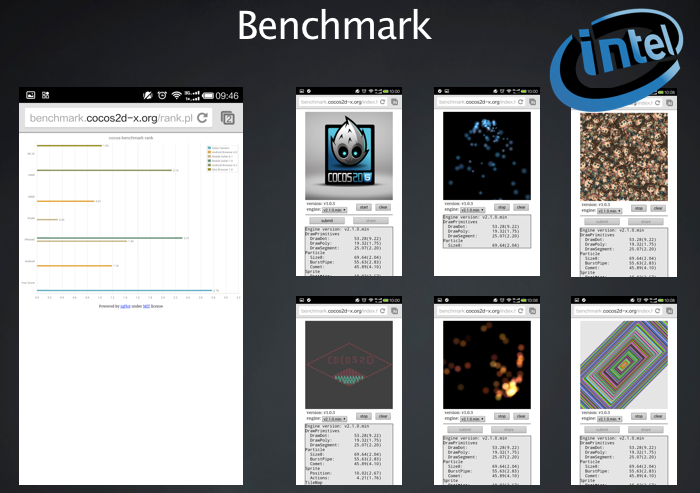Reload page on the red diamond phone
The height and width of the screenshot is (493, 700).
[383, 311]
